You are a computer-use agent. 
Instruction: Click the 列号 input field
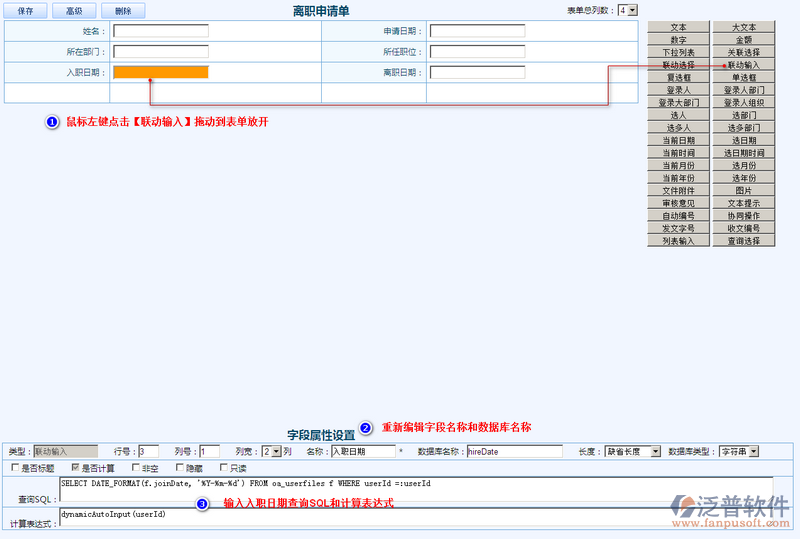point(210,452)
